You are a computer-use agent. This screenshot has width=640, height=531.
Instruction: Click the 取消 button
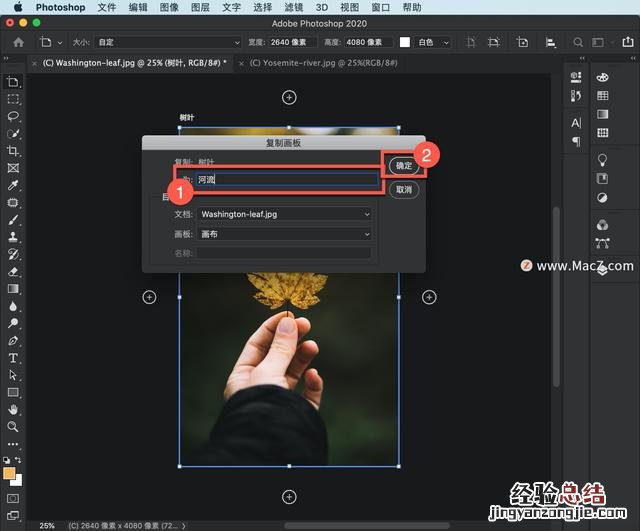[x=403, y=190]
